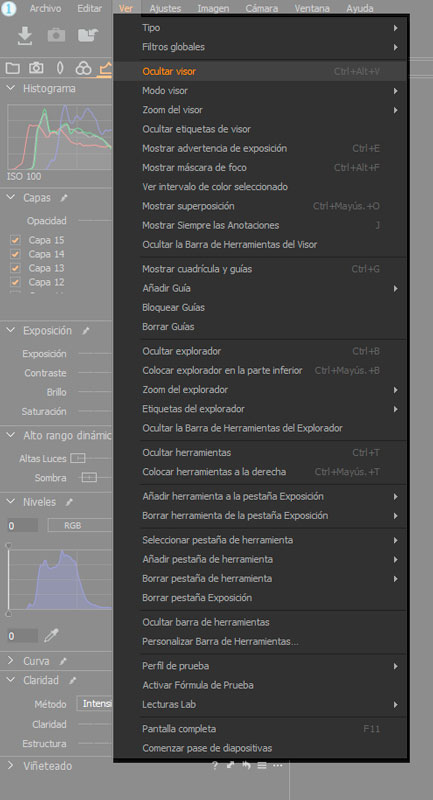Click the camera capture icon in toolbar
Image resolution: width=433 pixels, height=800 pixels.
coord(56,35)
